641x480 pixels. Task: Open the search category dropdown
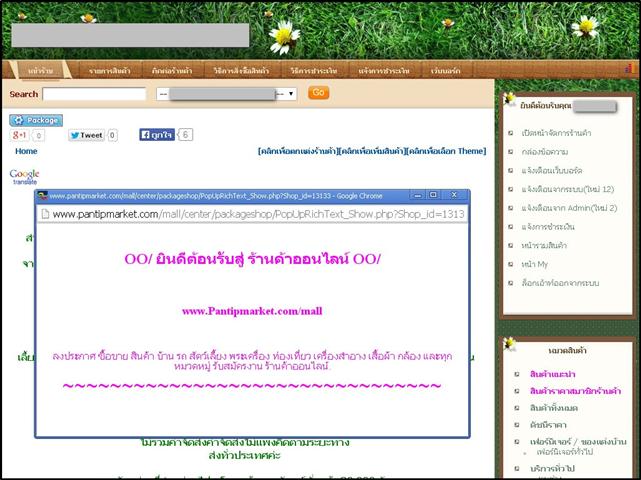point(226,94)
